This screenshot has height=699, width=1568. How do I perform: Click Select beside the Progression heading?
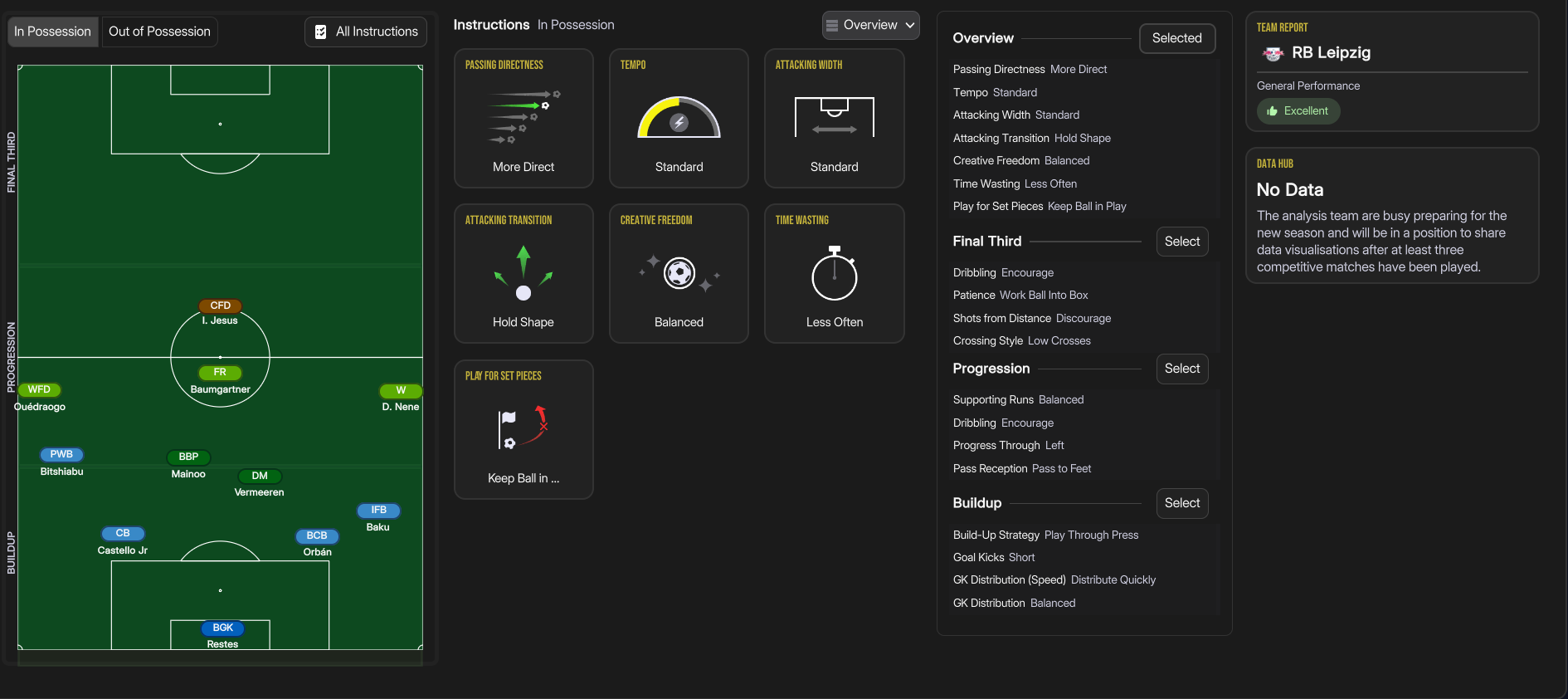[1182, 369]
